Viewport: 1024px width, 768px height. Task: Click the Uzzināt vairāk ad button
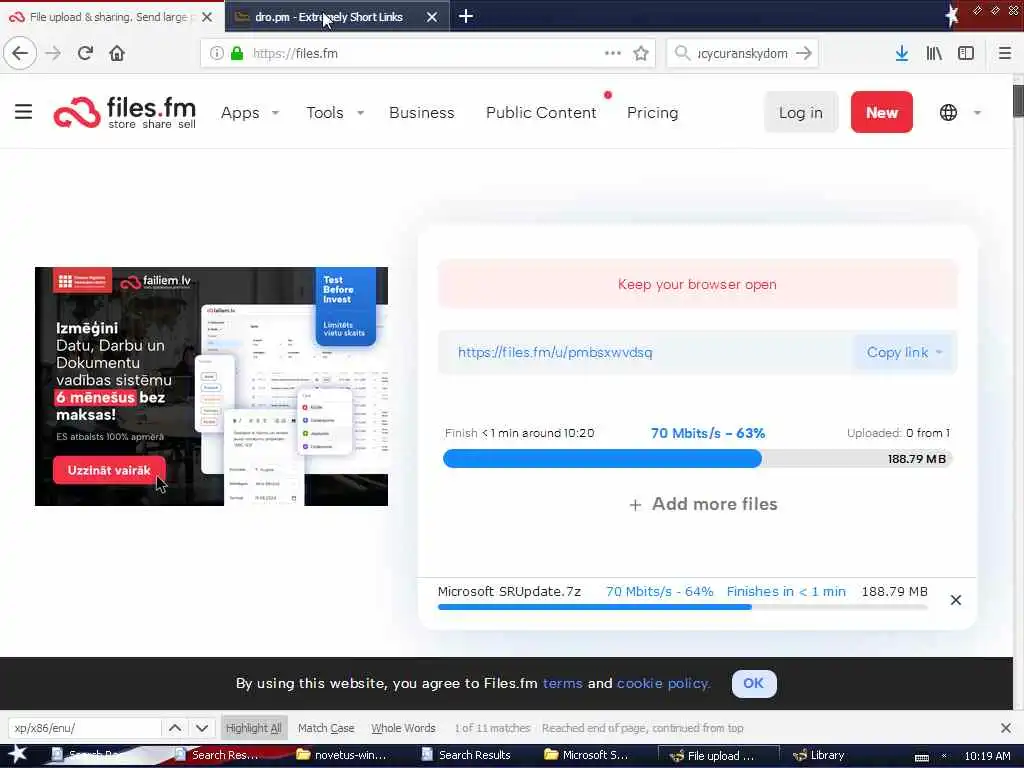tap(109, 470)
